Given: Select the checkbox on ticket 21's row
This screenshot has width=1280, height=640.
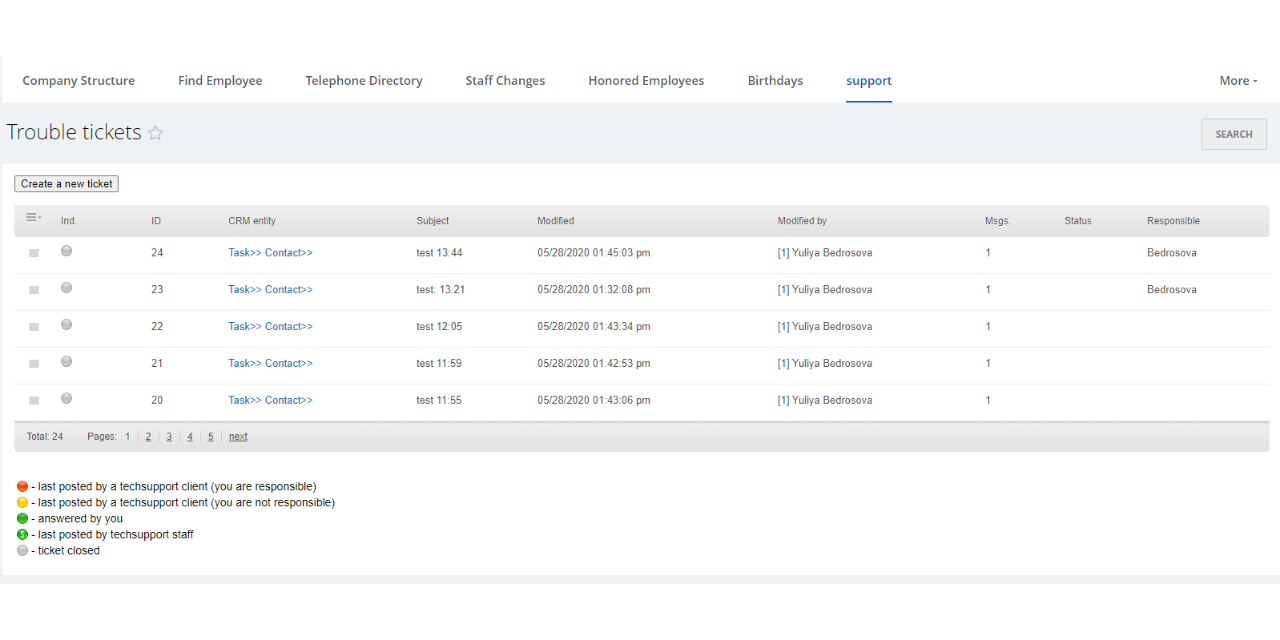Looking at the screenshot, I should (33, 362).
